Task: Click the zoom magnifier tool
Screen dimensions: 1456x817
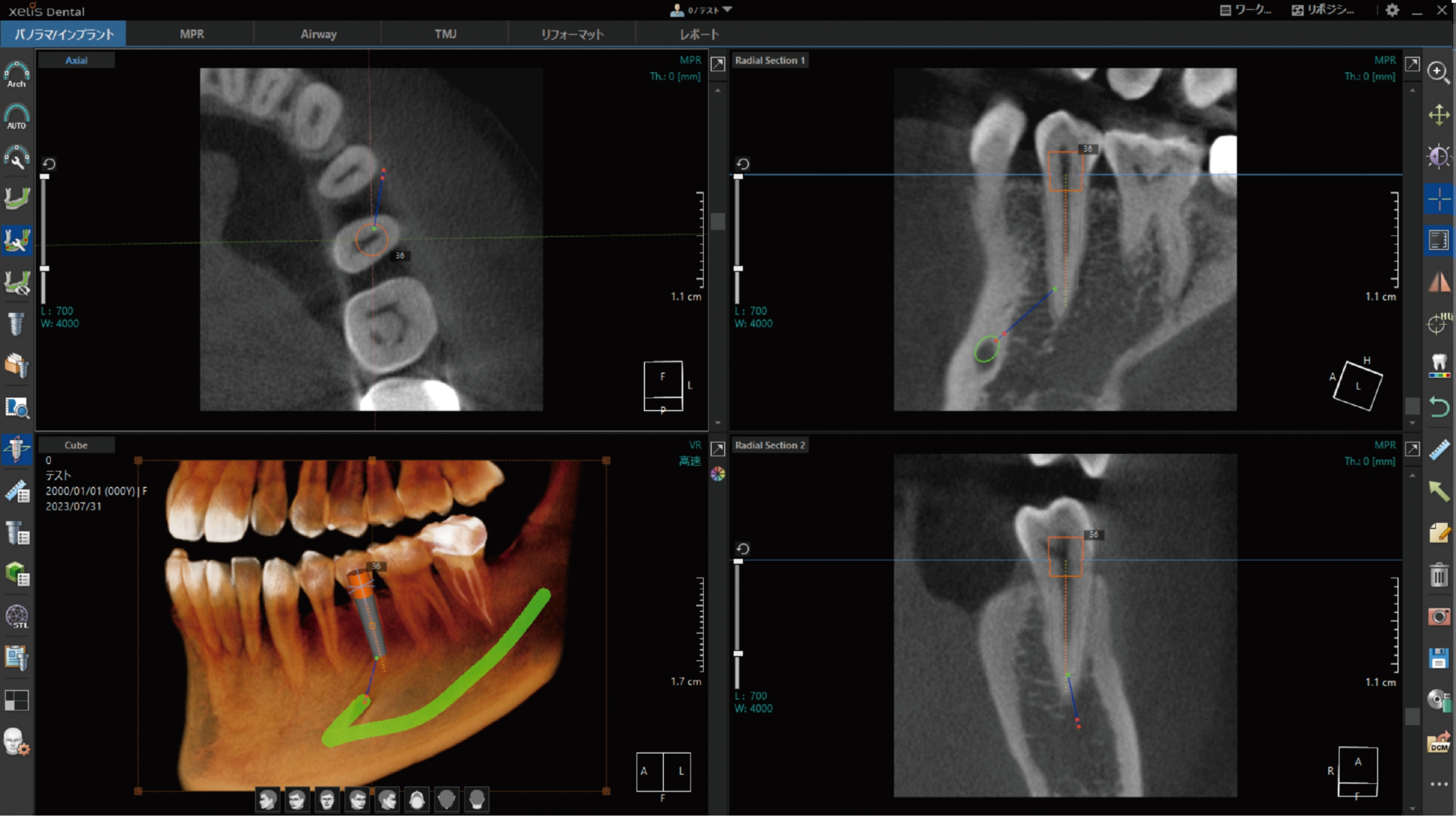Action: (x=1438, y=72)
